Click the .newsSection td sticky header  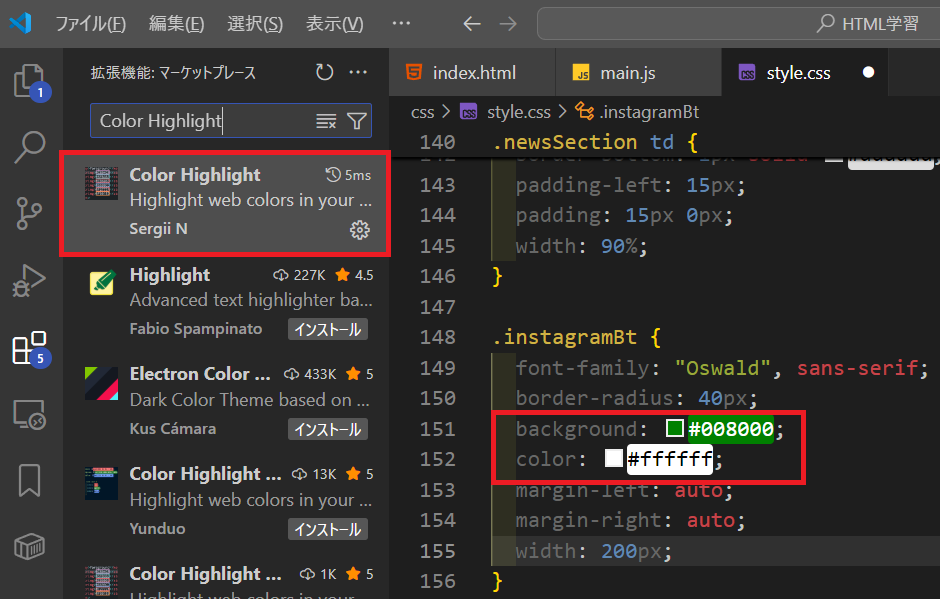tap(595, 143)
